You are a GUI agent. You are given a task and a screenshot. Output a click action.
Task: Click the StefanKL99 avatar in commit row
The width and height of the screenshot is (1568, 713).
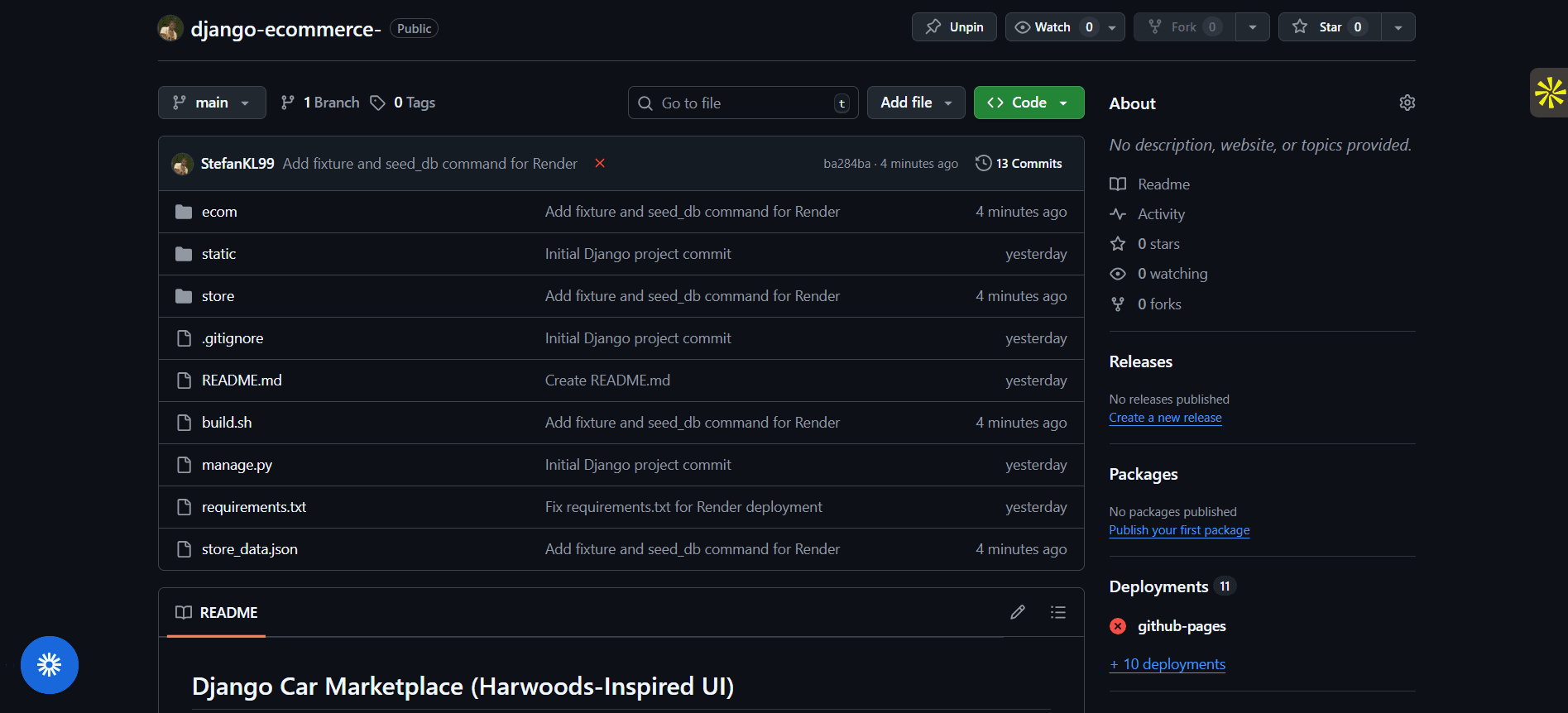[182, 164]
